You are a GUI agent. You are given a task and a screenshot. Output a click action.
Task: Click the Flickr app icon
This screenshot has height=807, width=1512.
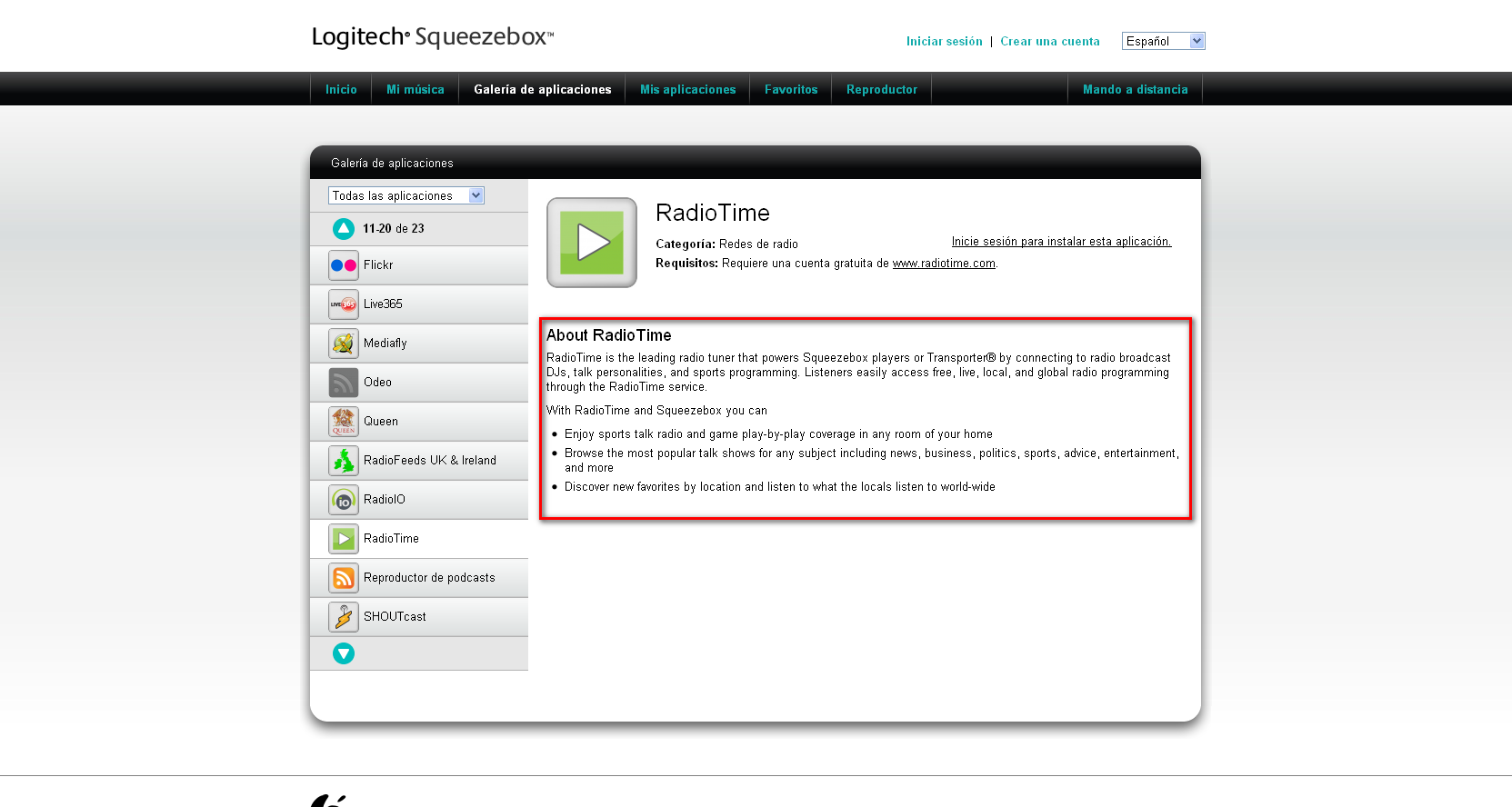tap(344, 265)
